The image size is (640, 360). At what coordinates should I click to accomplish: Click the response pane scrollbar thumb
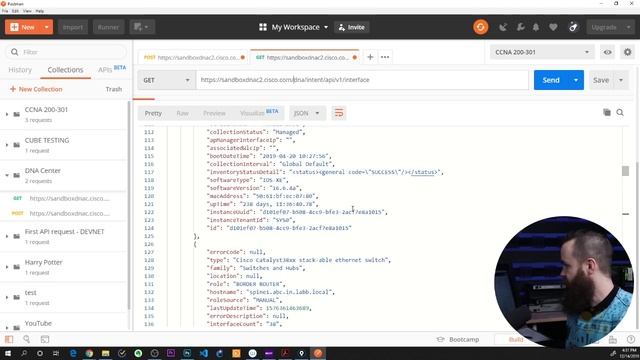[625, 171]
